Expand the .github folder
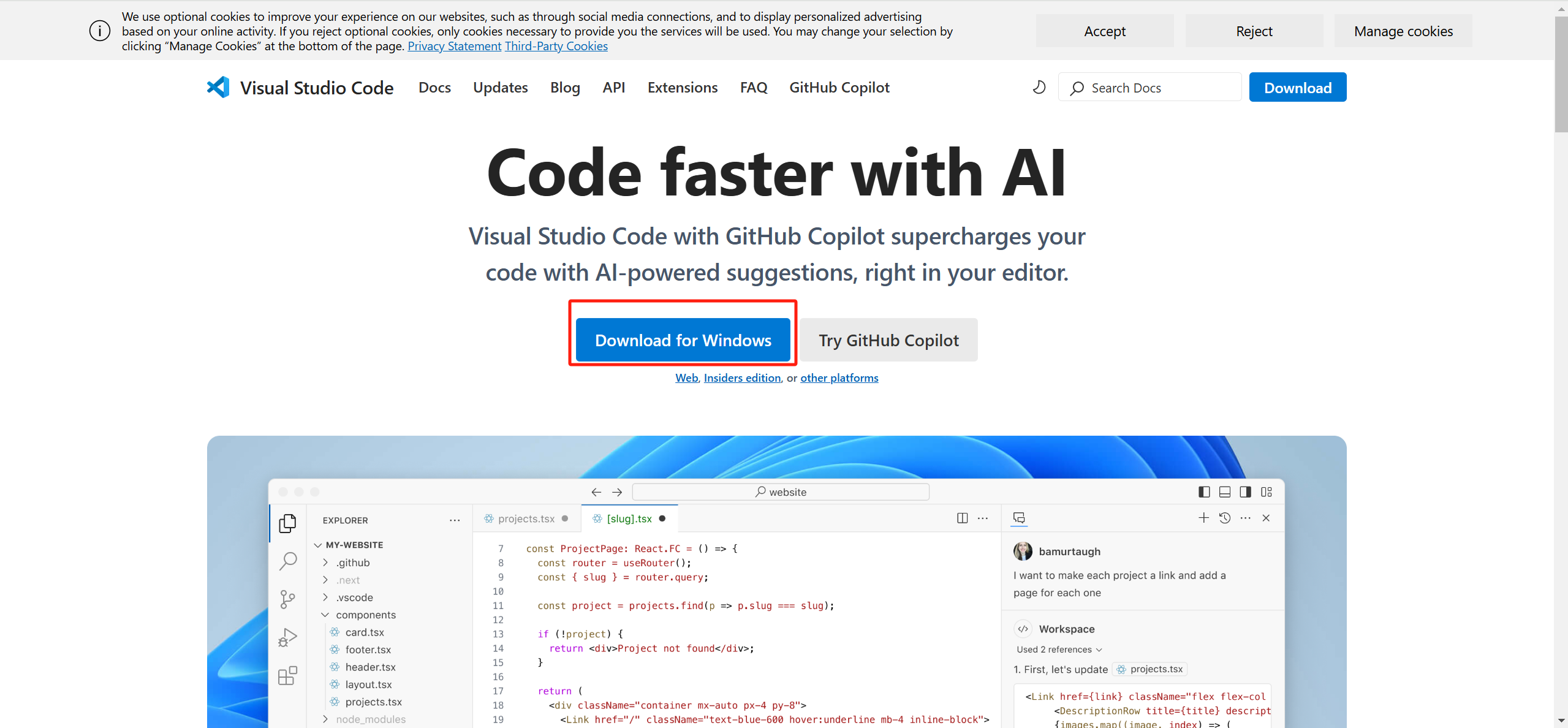 325,563
